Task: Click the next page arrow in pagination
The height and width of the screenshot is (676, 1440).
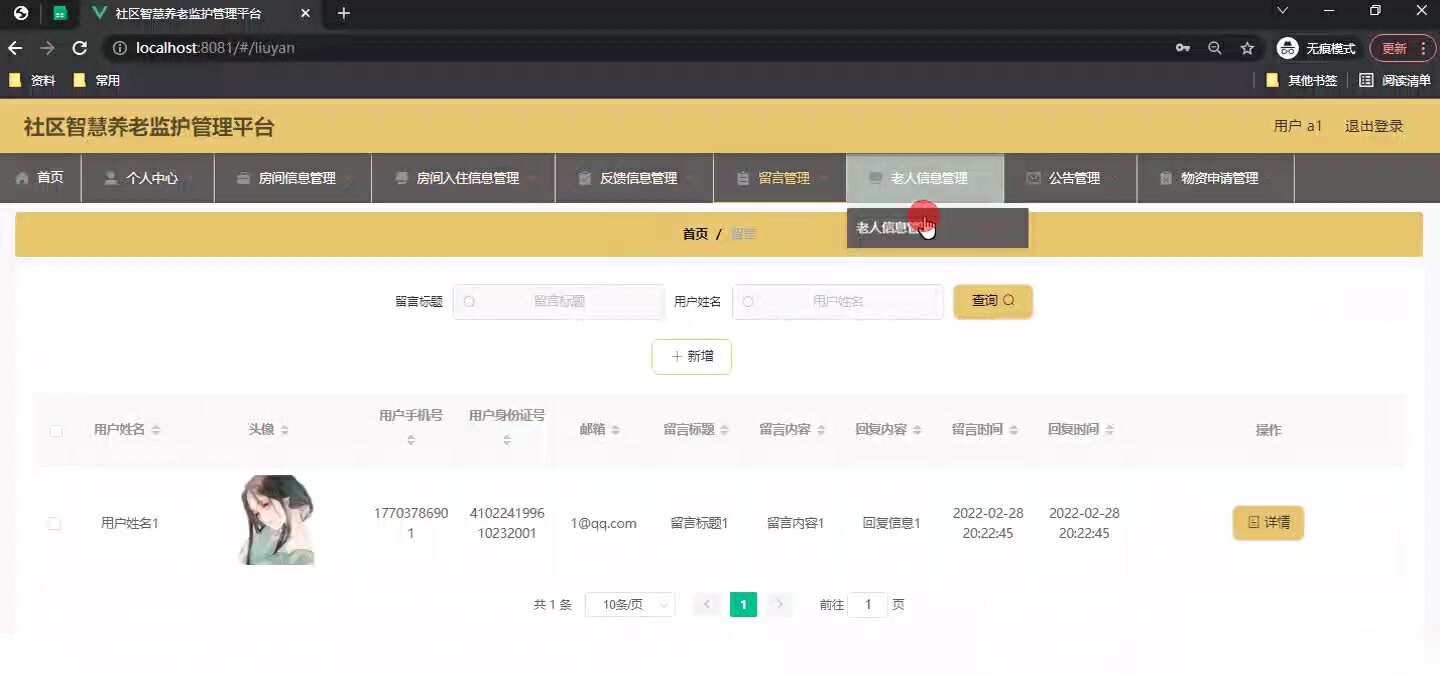Action: (x=779, y=604)
